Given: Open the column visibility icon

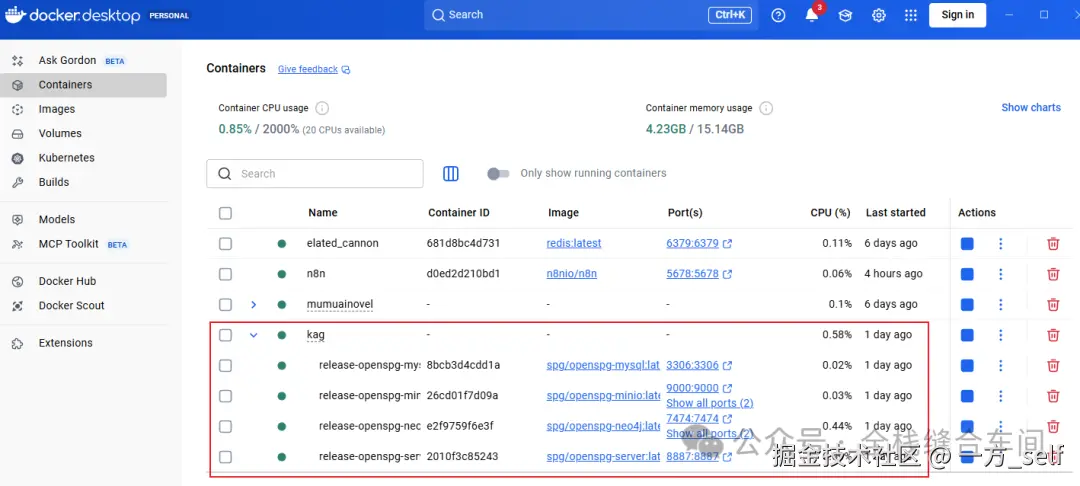Looking at the screenshot, I should 450,173.
